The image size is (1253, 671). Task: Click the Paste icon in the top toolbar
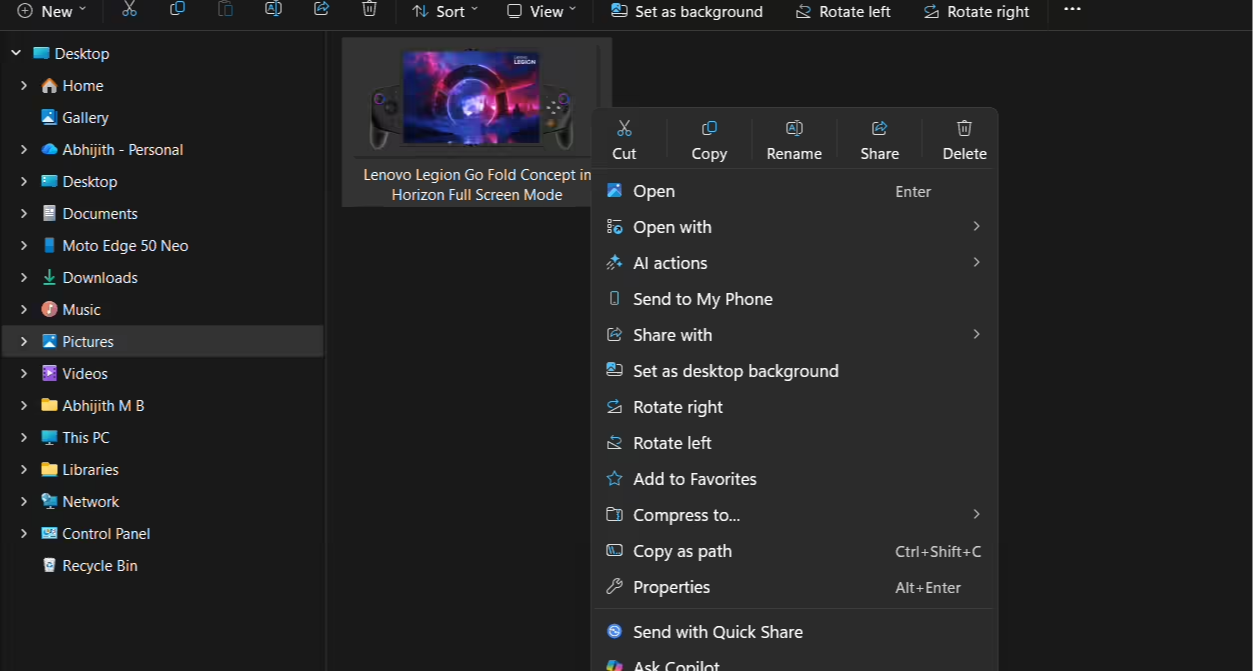(225, 9)
